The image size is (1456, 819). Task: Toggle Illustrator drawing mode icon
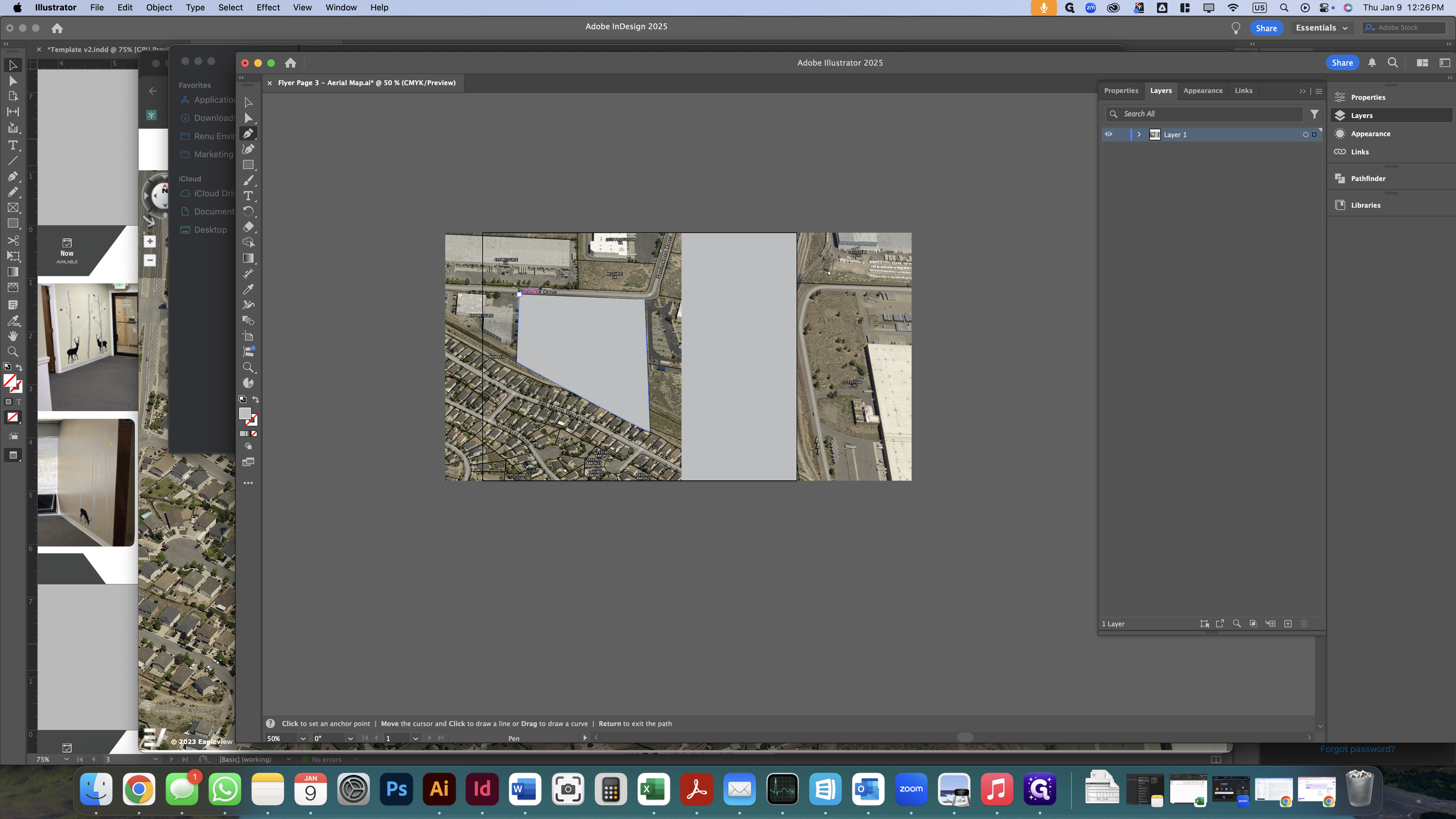[x=248, y=447]
